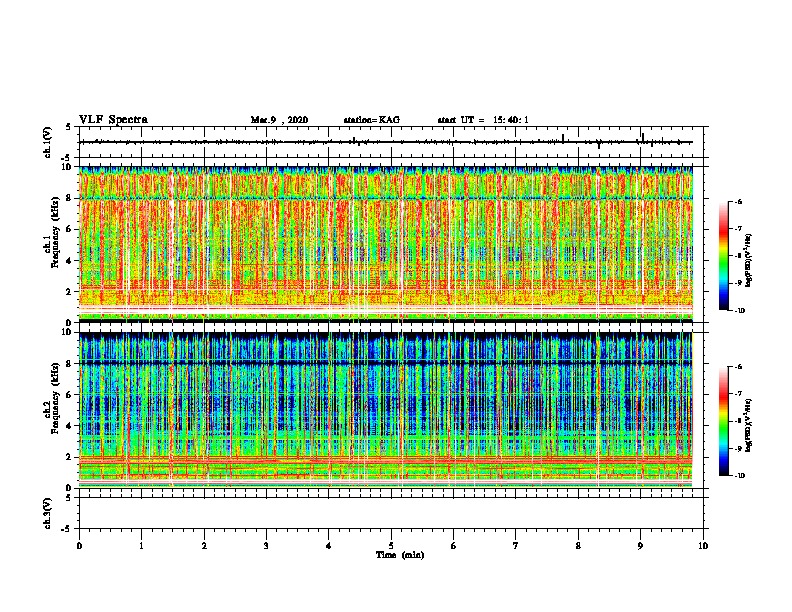Click the "-6" label on ch.1 colorbar

737,202
